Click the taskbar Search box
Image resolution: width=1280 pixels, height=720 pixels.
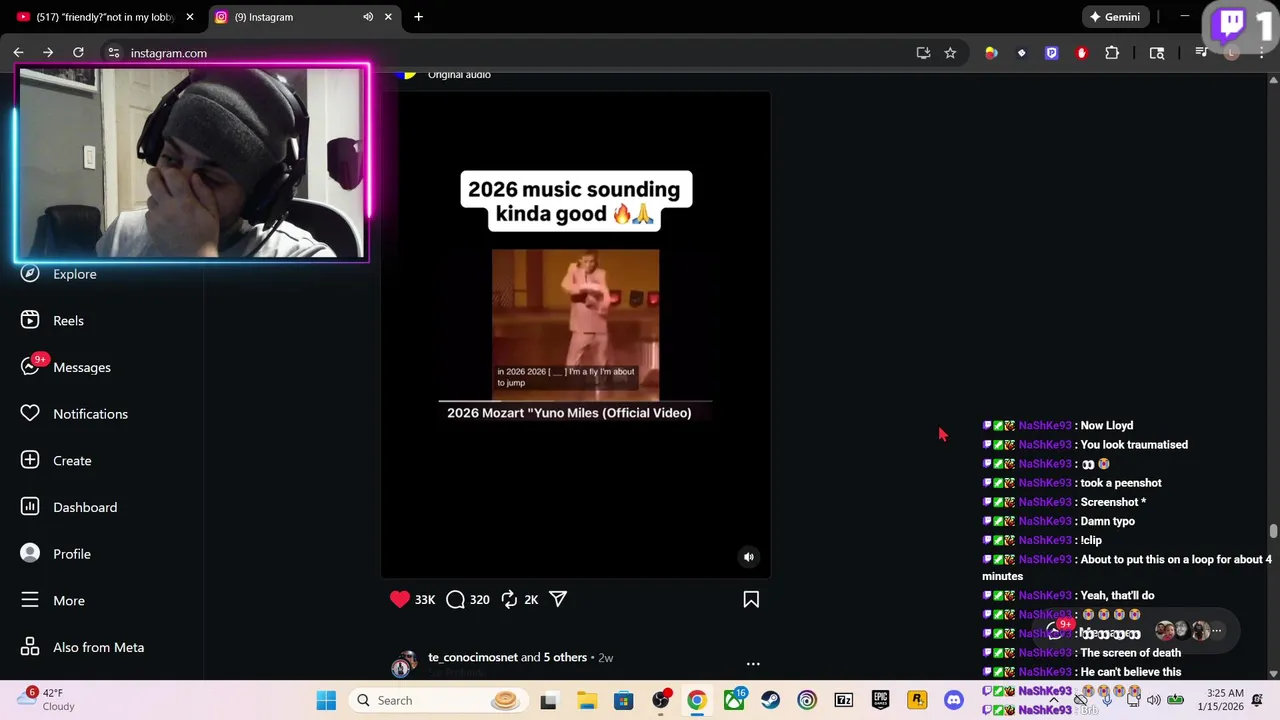click(438, 700)
